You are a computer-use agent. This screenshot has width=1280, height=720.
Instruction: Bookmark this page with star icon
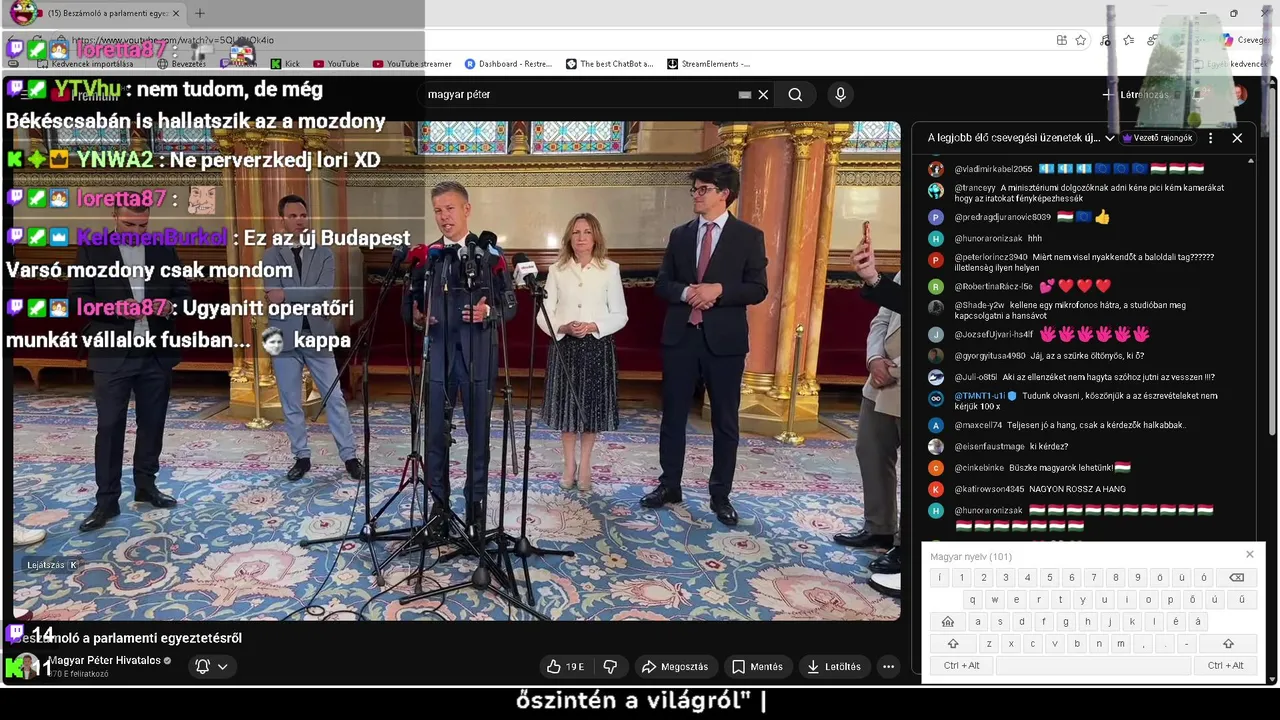(1081, 40)
